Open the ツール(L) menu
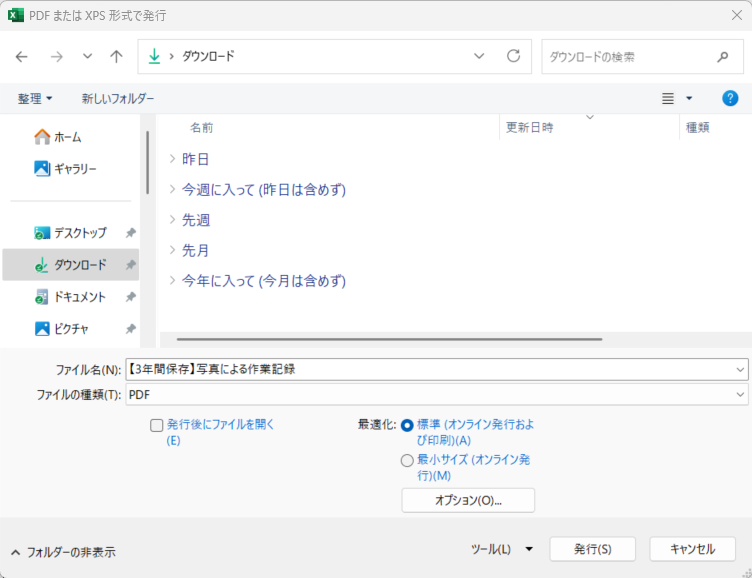752x578 pixels. click(501, 549)
